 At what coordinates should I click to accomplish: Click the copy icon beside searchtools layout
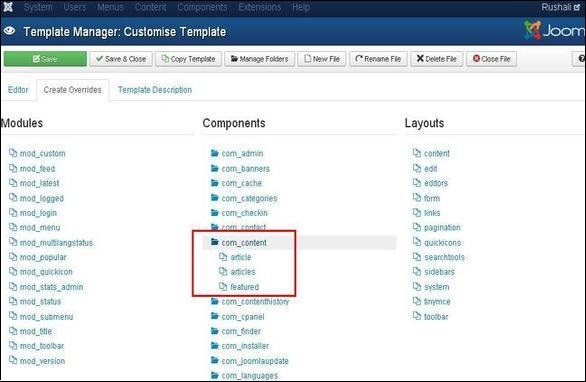[x=417, y=257]
